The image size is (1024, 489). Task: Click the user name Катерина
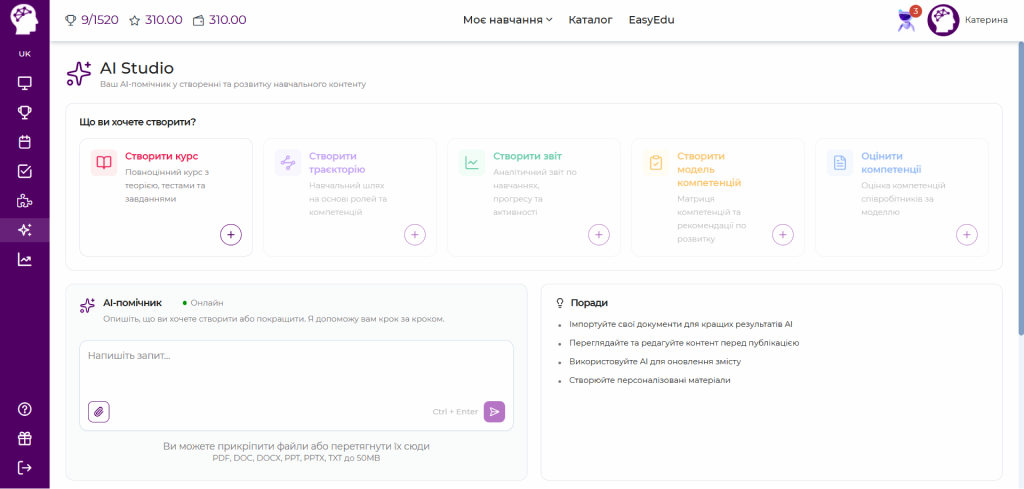(x=986, y=20)
